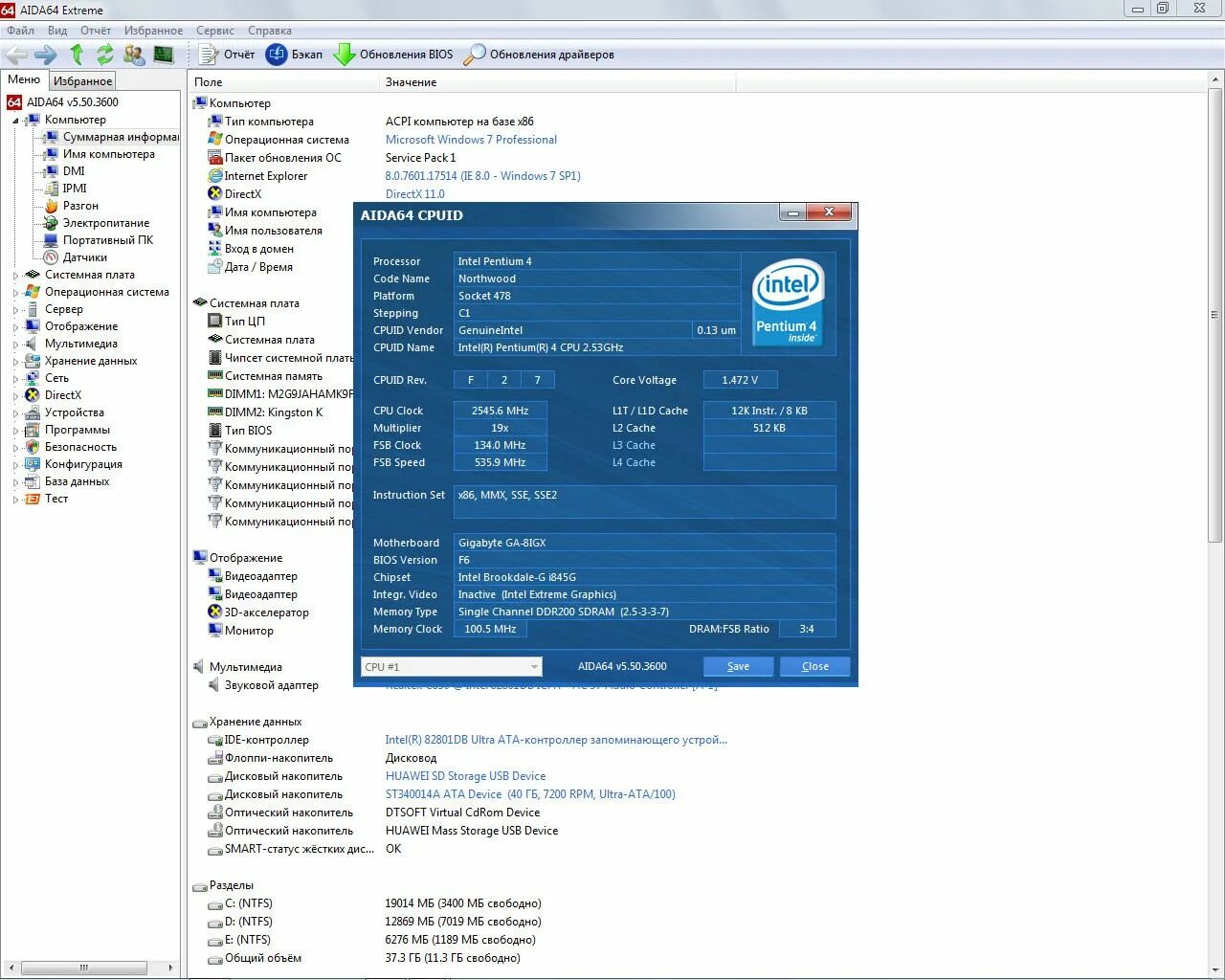The image size is (1225, 980).
Task: Select the Электропитание icon in tree
Action: coord(51,223)
